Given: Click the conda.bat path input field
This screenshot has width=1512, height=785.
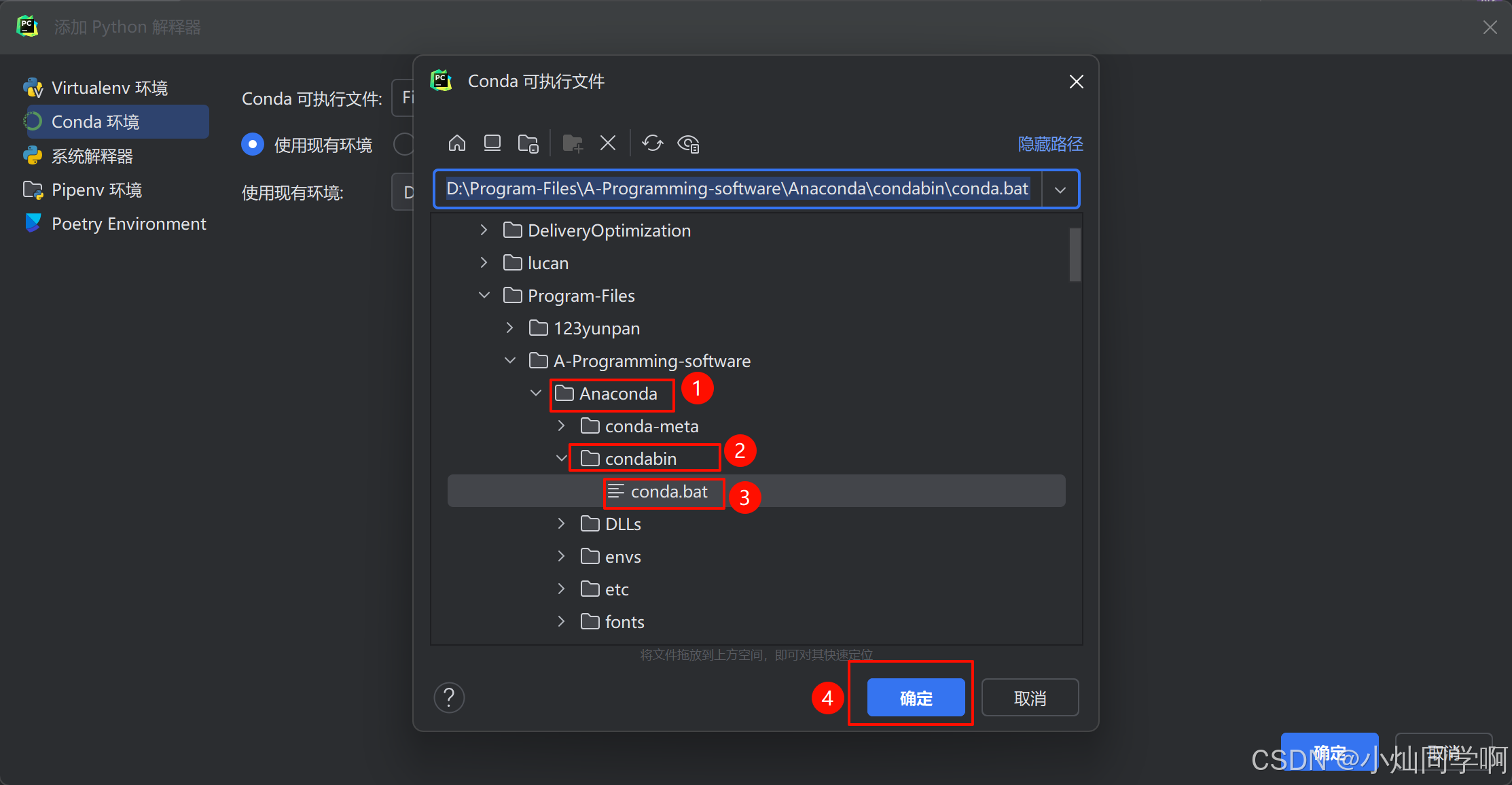Looking at the screenshot, I should (737, 189).
